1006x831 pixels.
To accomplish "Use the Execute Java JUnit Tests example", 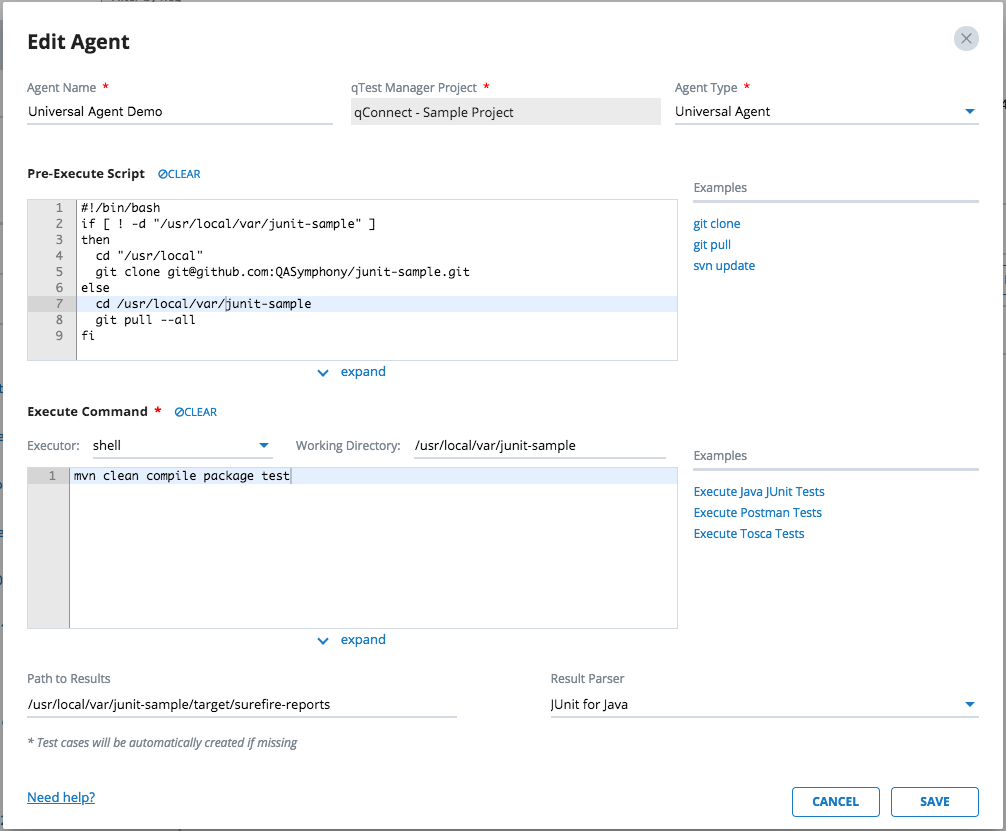I will point(759,492).
